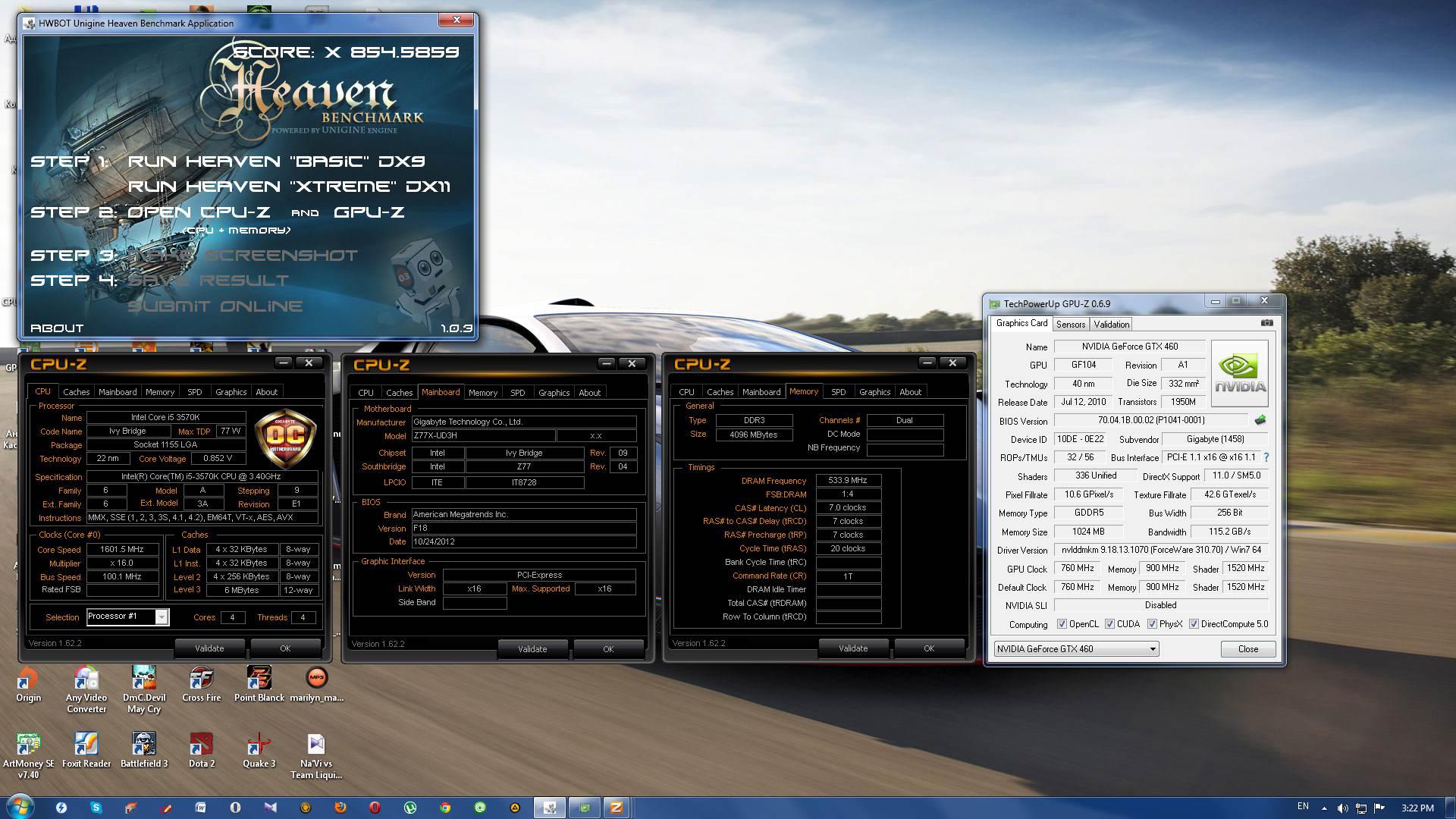Click the GPU-Z BIOS save chip icon
The image size is (1456, 819).
click(x=1260, y=420)
